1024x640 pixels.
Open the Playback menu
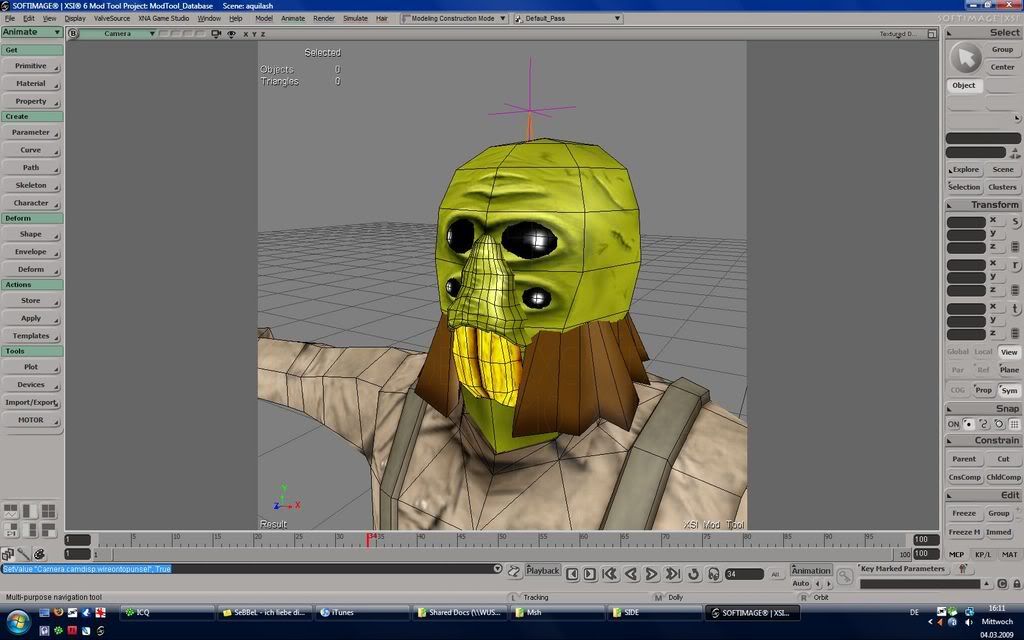tap(542, 571)
